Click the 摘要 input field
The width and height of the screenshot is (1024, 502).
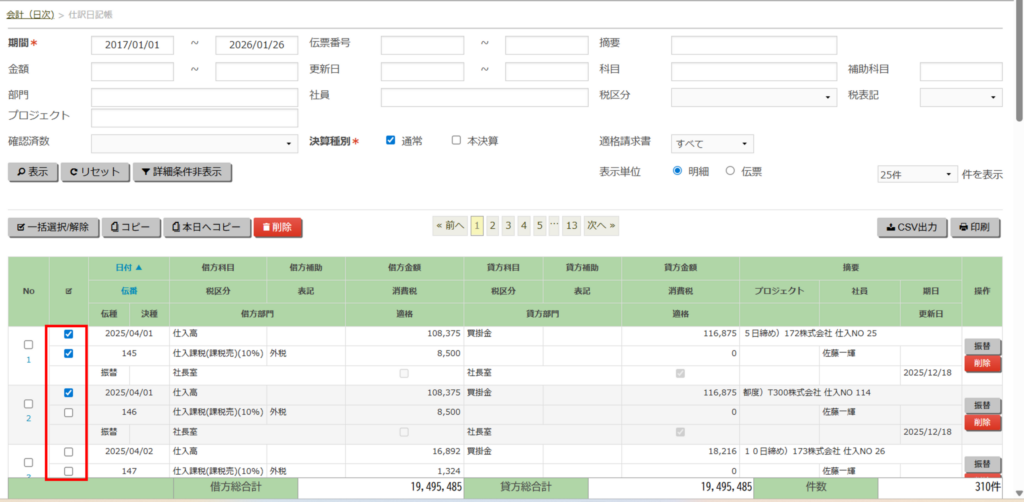738,45
